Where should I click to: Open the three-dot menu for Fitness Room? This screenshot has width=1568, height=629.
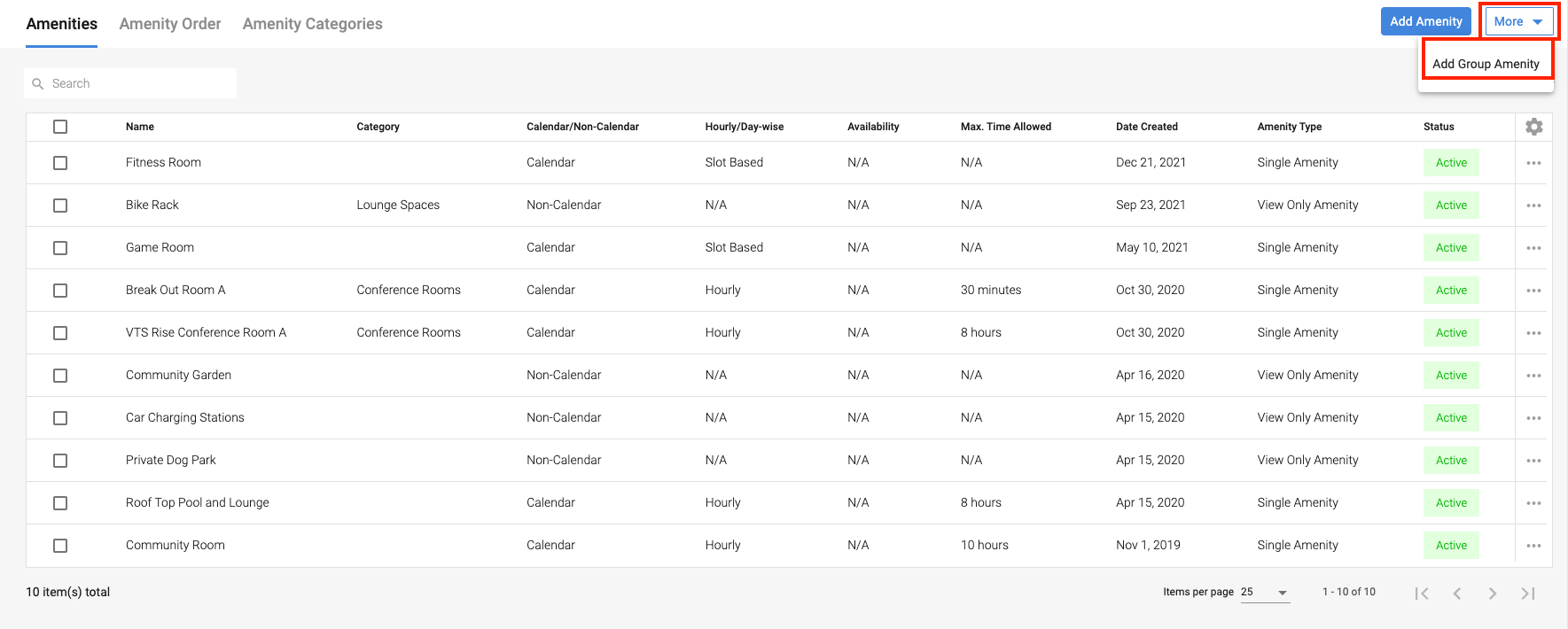click(x=1533, y=163)
